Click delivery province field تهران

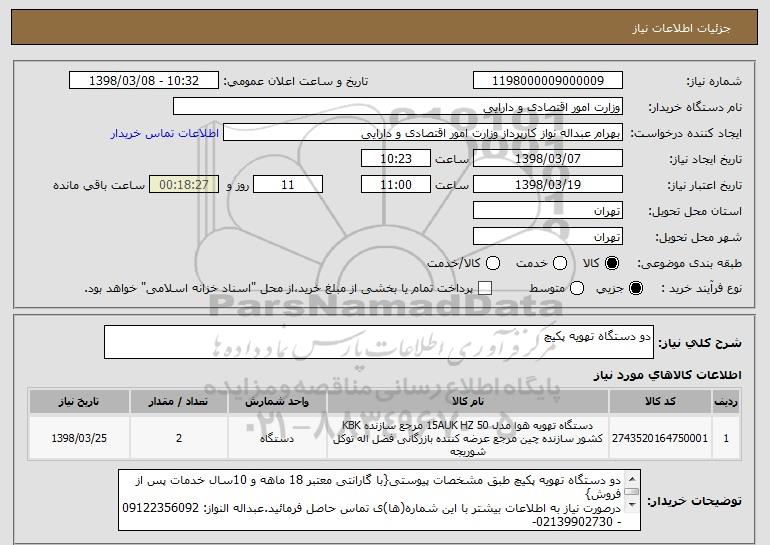(x=548, y=211)
